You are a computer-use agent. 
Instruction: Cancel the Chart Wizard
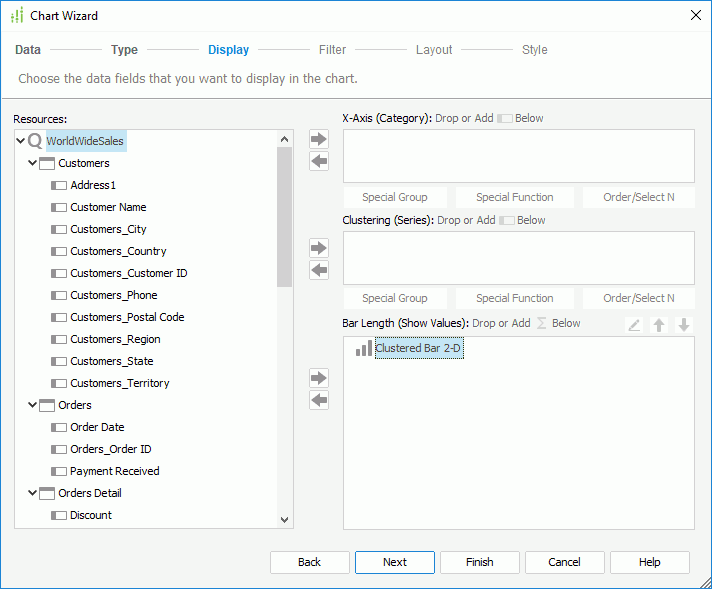click(564, 562)
